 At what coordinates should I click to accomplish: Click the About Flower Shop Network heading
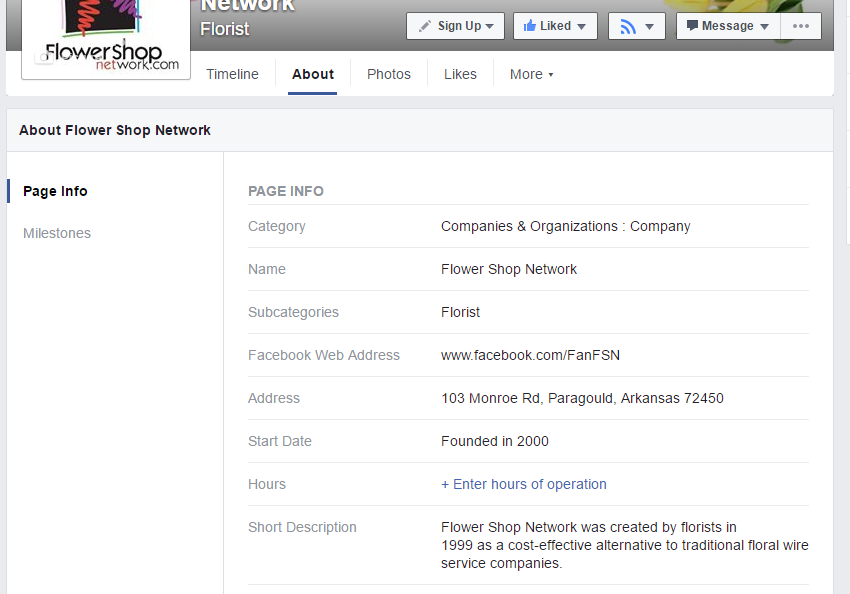(x=115, y=130)
